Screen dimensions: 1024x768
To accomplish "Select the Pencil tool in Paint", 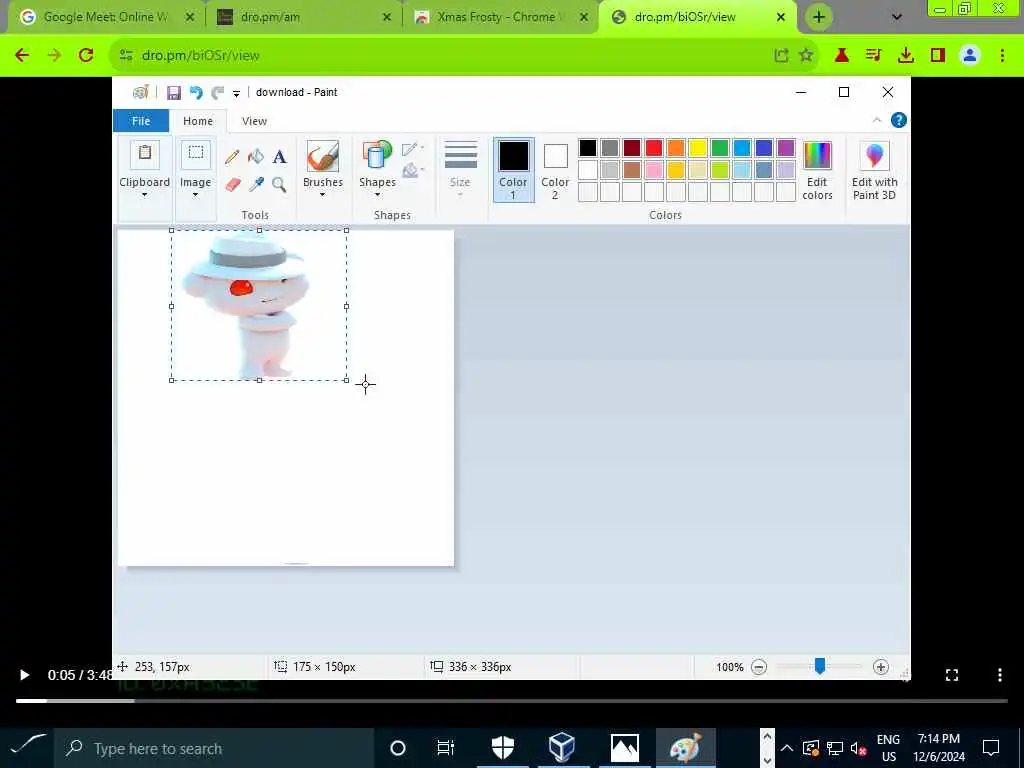I will point(232,157).
